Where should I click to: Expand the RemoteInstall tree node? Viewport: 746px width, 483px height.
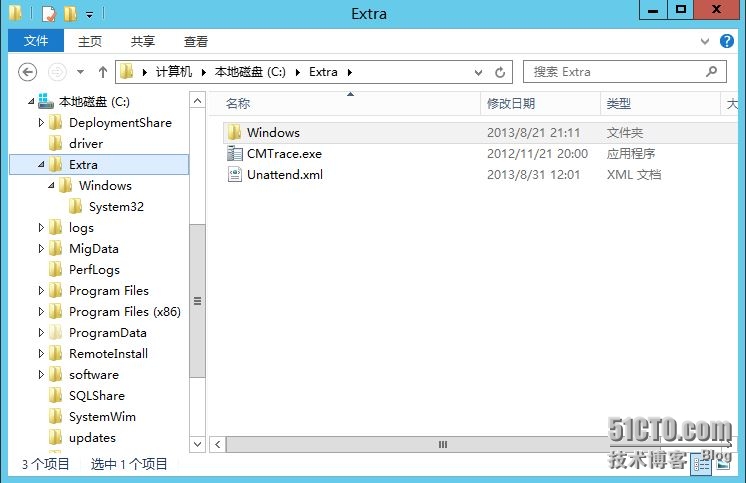point(41,353)
